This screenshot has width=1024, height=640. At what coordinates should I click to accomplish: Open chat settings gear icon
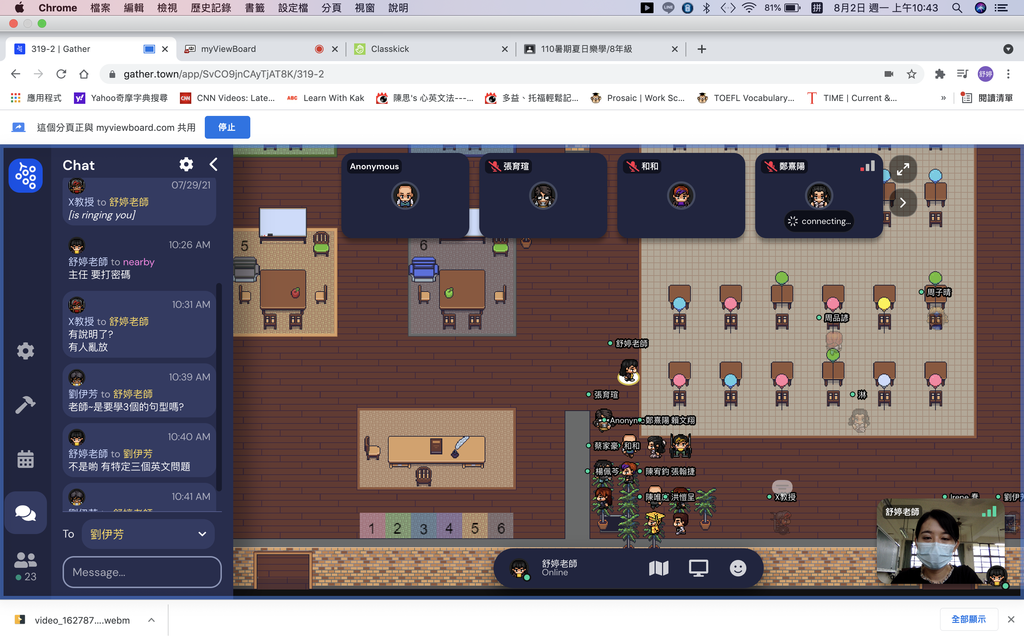tap(186, 165)
